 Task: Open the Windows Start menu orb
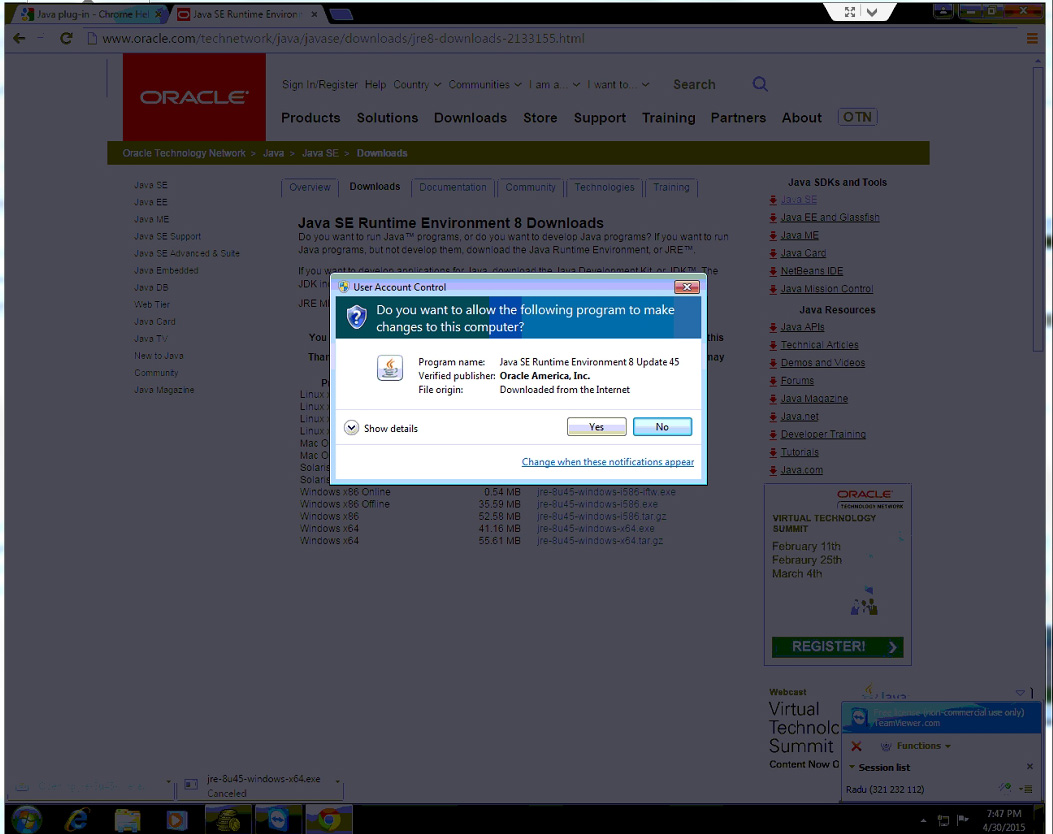pyautogui.click(x=27, y=819)
